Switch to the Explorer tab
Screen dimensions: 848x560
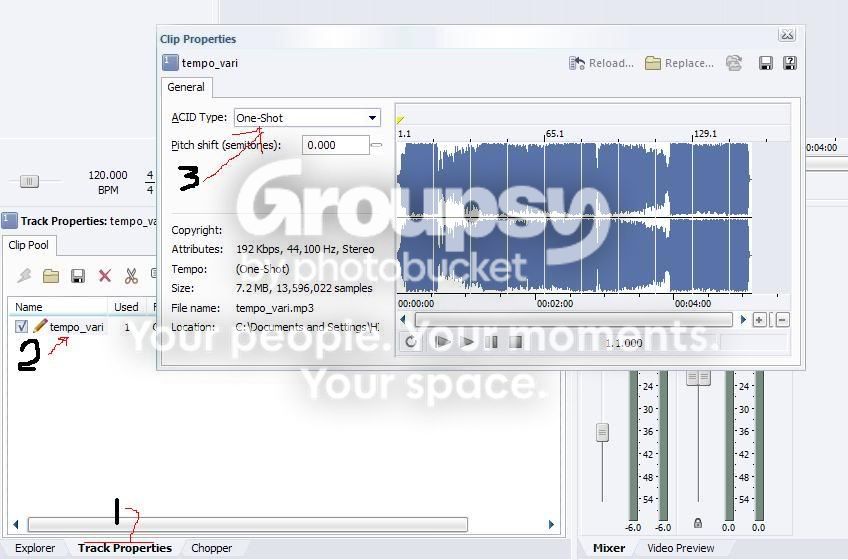tap(35, 548)
